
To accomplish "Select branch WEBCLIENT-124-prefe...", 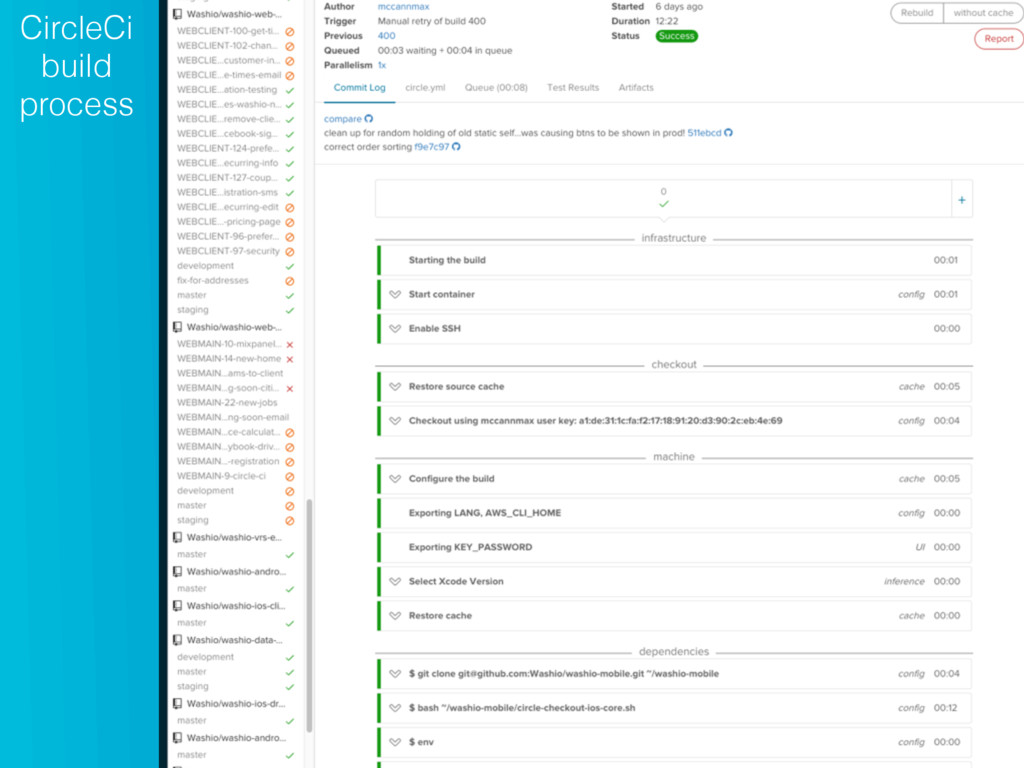I will click(x=227, y=148).
